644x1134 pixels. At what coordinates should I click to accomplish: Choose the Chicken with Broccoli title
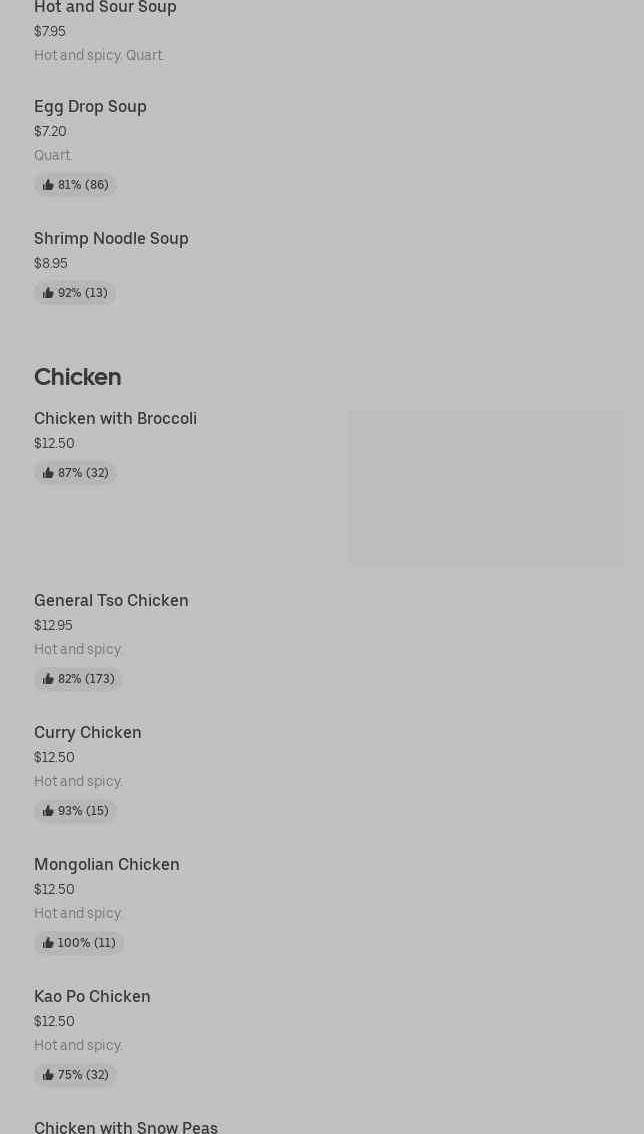[x=115, y=419]
